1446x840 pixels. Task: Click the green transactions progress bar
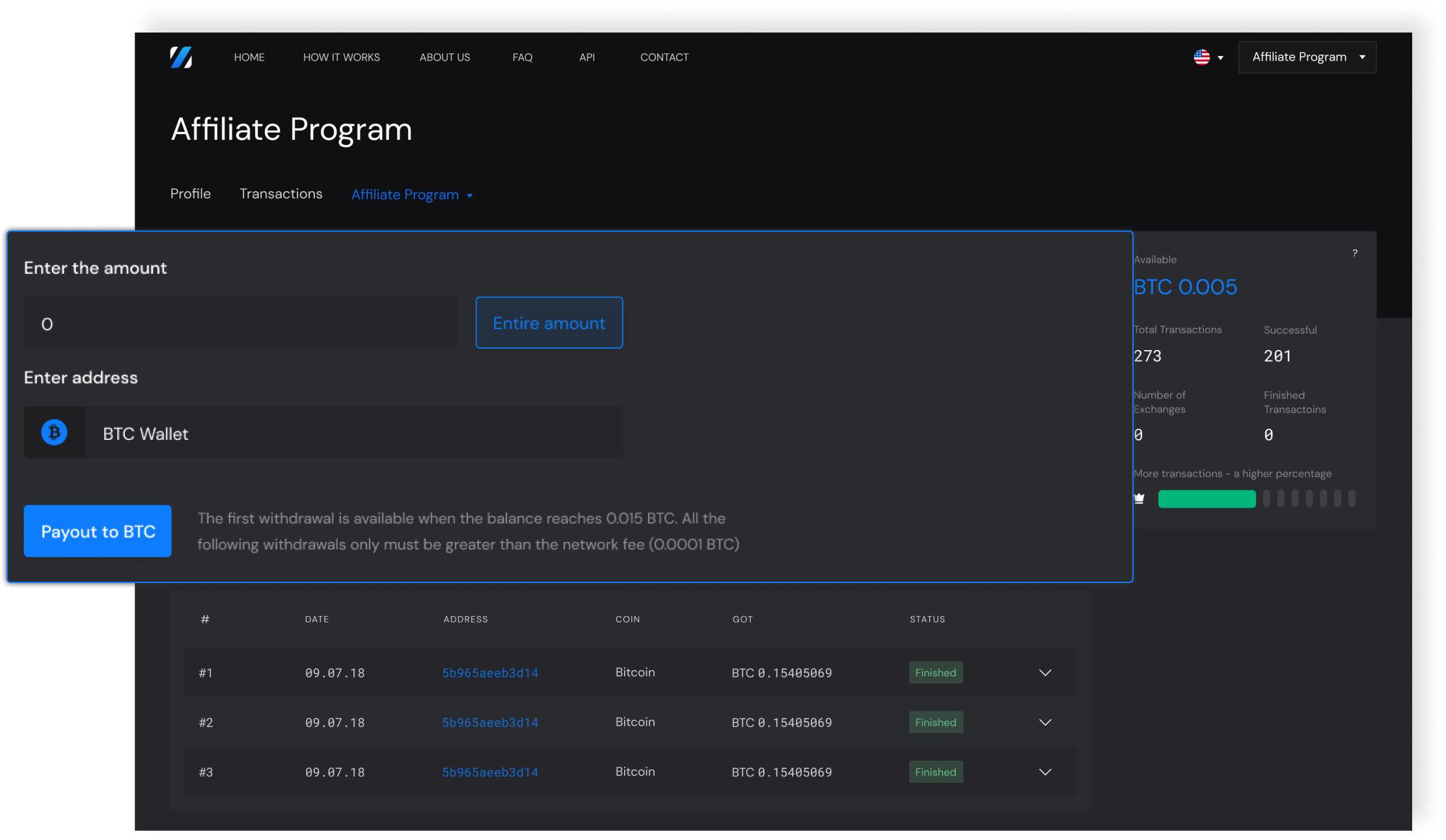(x=1207, y=499)
